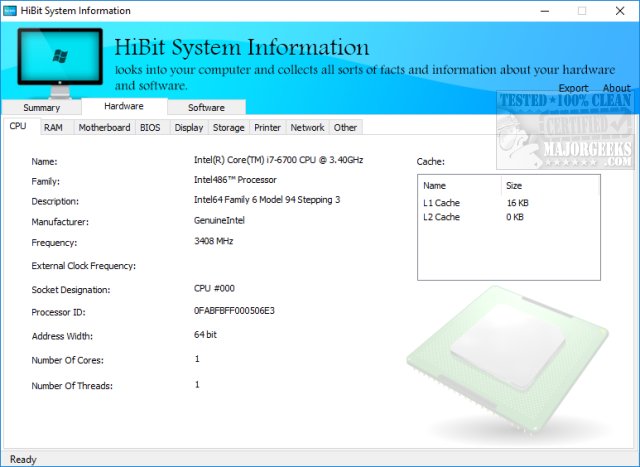This screenshot has width=640, height=467.
Task: Click the 3408 MHz frequency value
Action: coord(213,241)
